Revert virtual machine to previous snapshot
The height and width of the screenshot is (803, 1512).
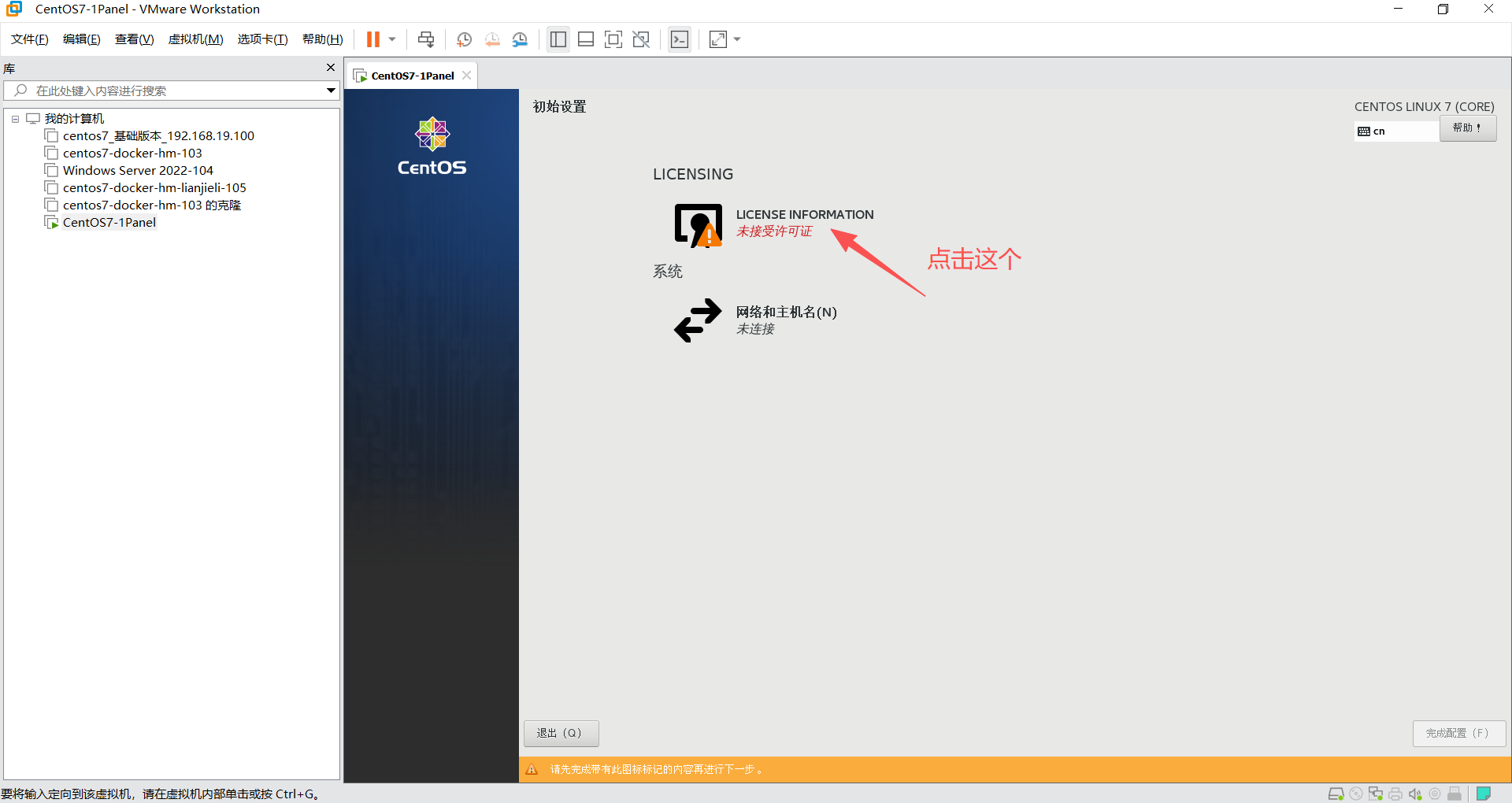tap(492, 39)
